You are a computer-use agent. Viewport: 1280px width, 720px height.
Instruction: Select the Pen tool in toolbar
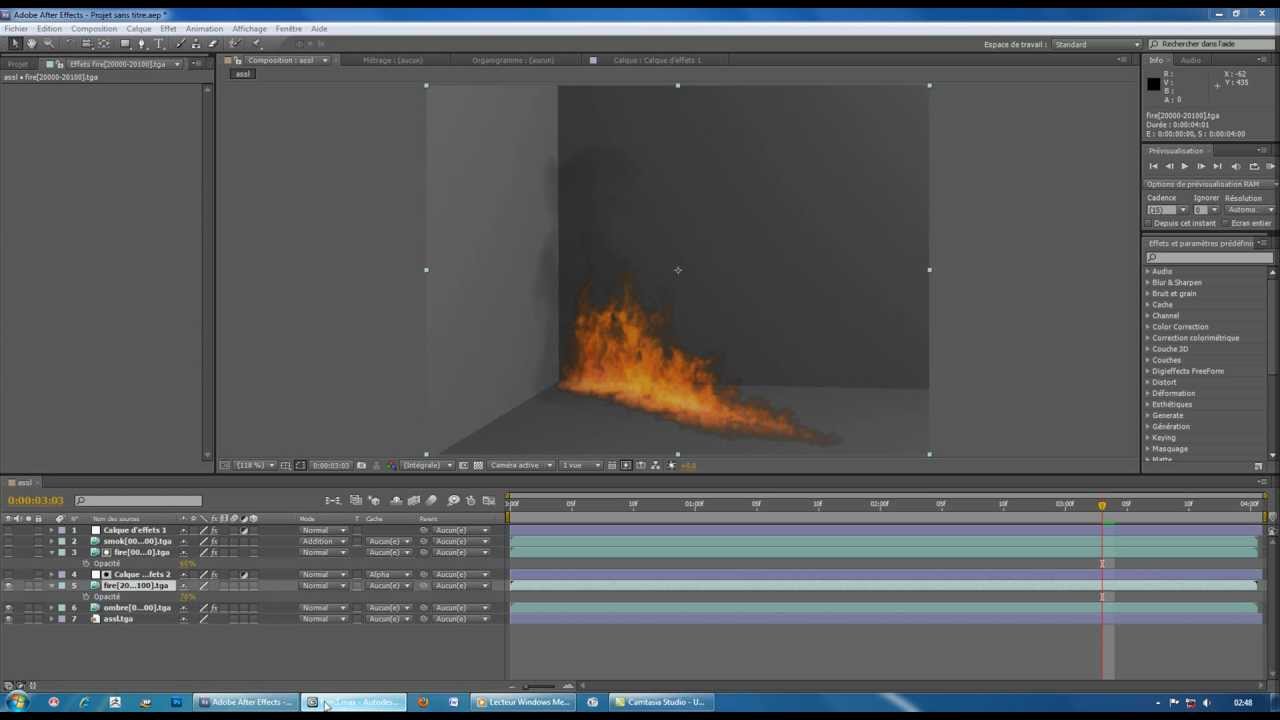tap(141, 44)
